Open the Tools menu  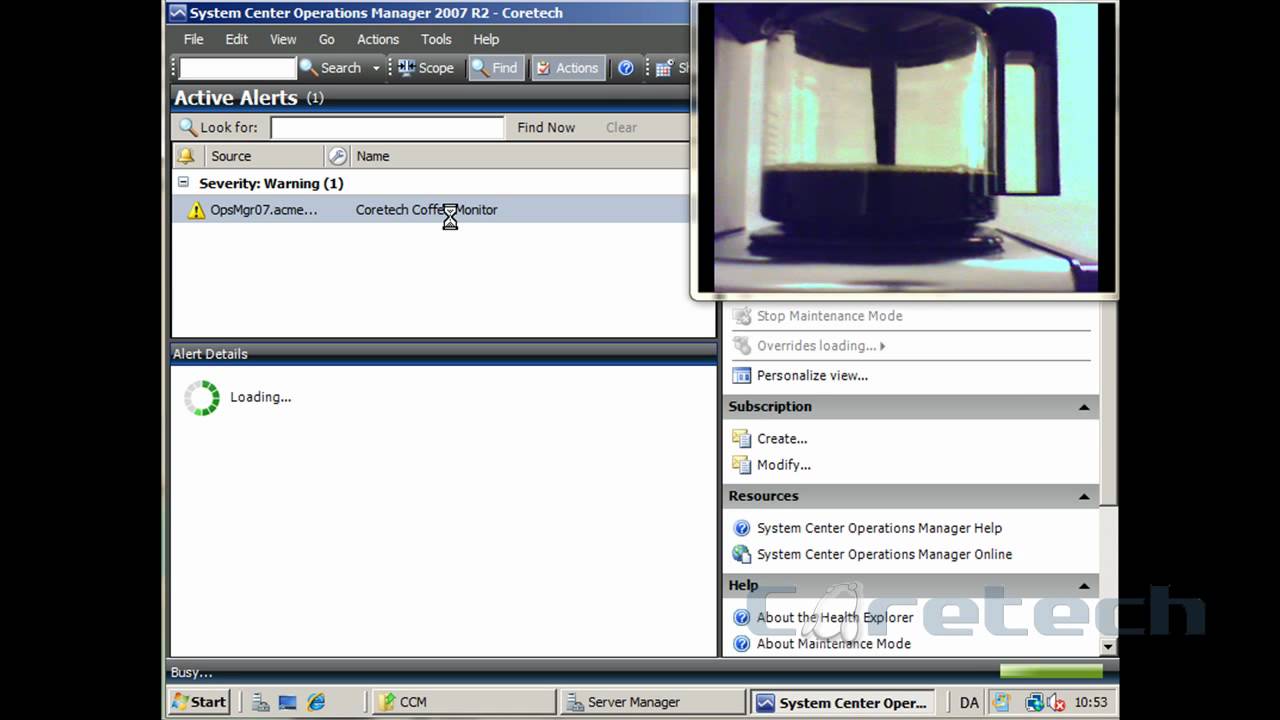point(436,39)
